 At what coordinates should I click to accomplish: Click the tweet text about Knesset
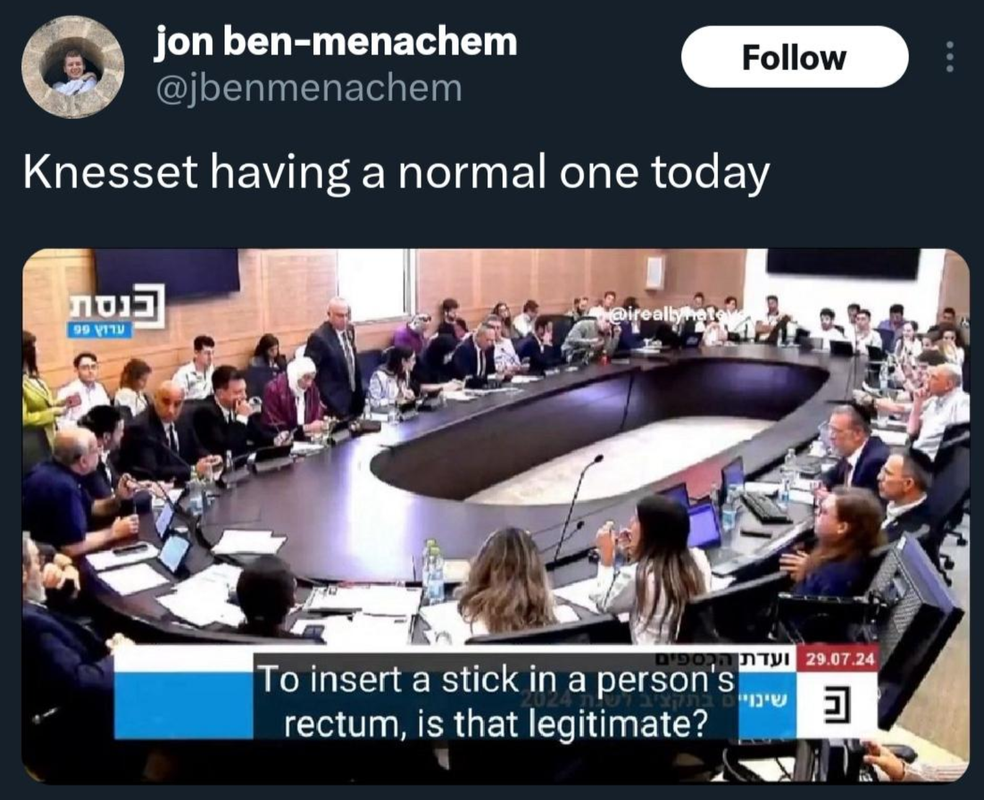click(x=397, y=173)
